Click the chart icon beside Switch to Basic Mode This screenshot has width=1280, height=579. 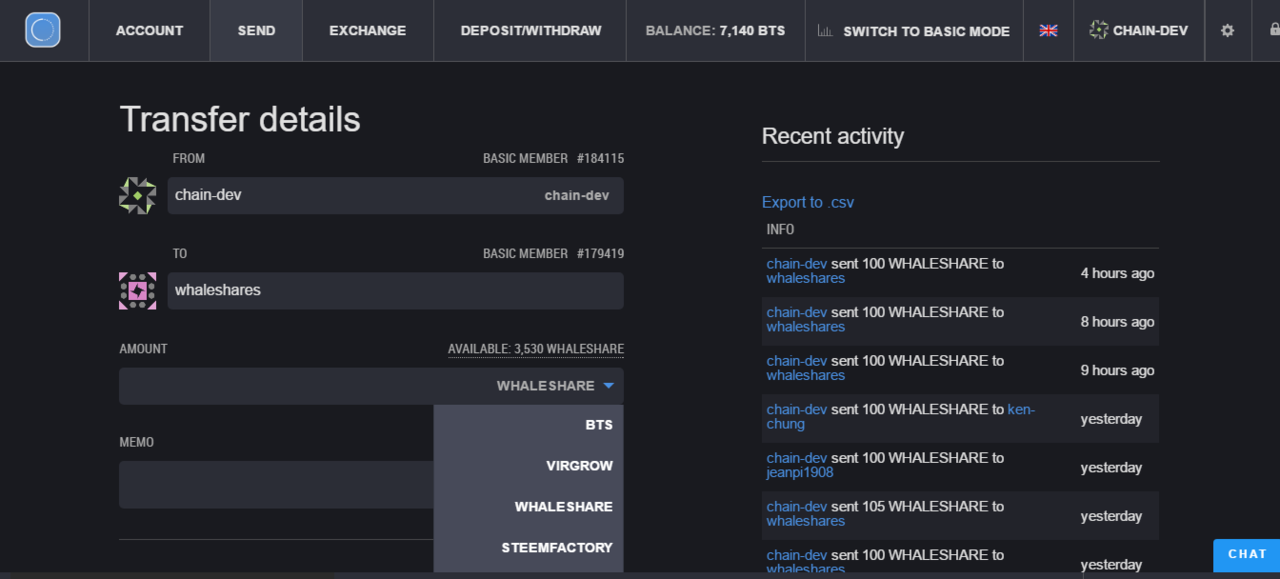click(825, 31)
